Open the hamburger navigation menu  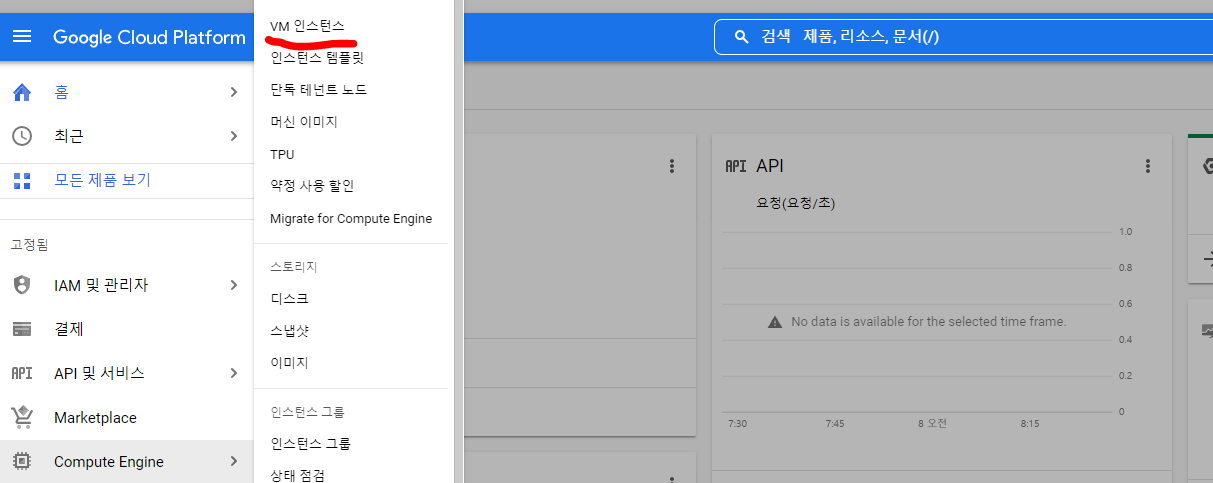22,37
